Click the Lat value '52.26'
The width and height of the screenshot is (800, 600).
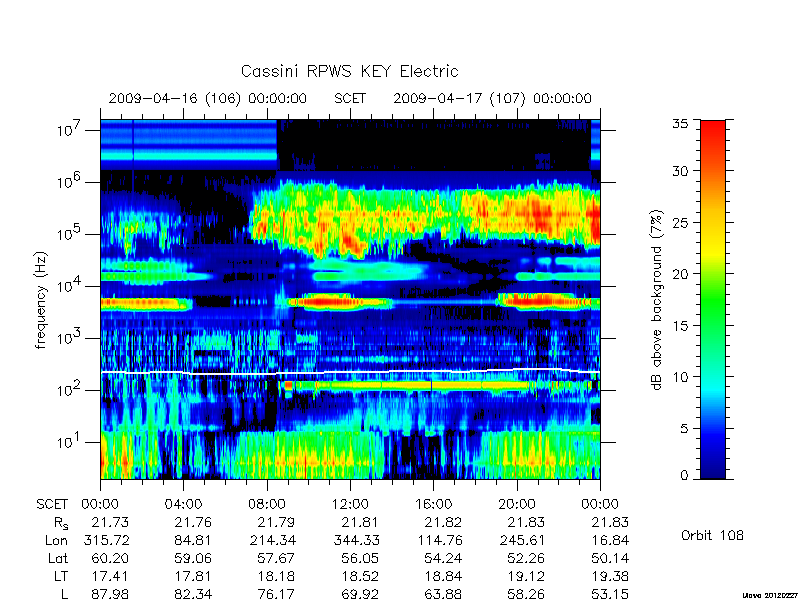[x=526, y=558]
